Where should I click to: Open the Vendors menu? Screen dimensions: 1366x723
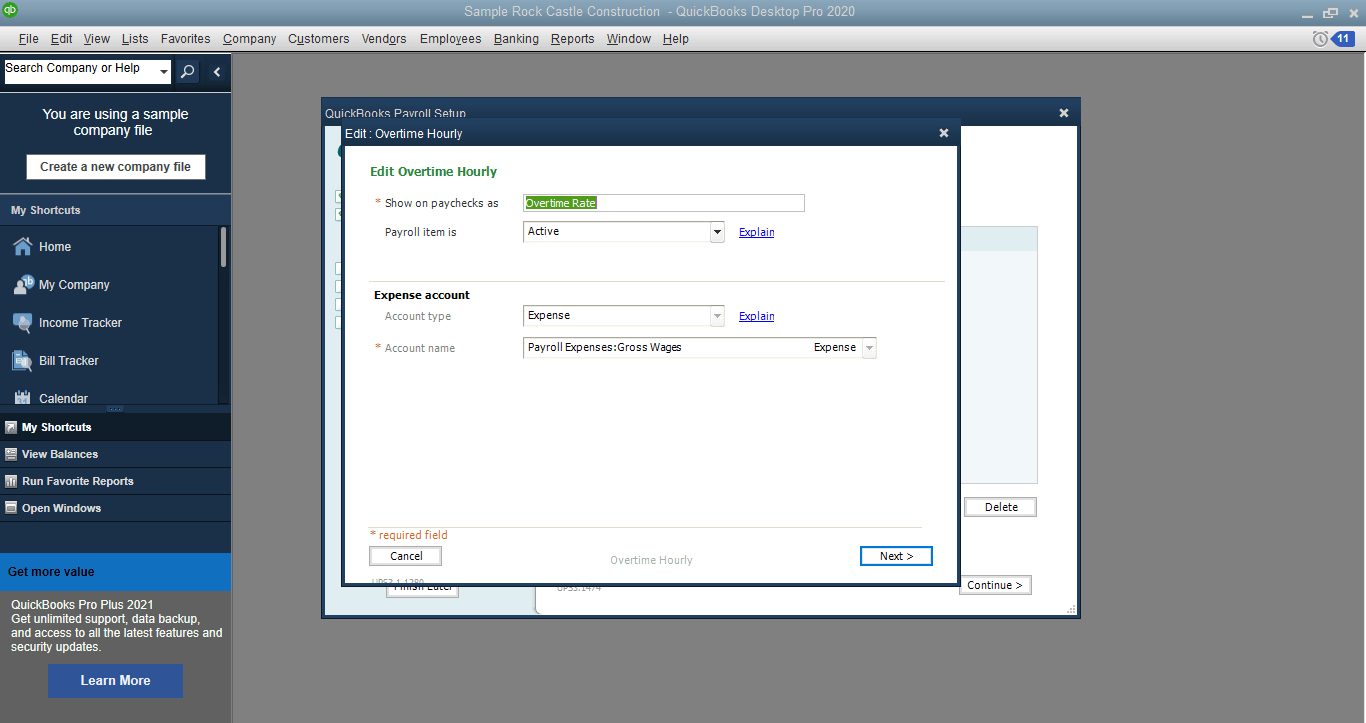[x=384, y=39]
